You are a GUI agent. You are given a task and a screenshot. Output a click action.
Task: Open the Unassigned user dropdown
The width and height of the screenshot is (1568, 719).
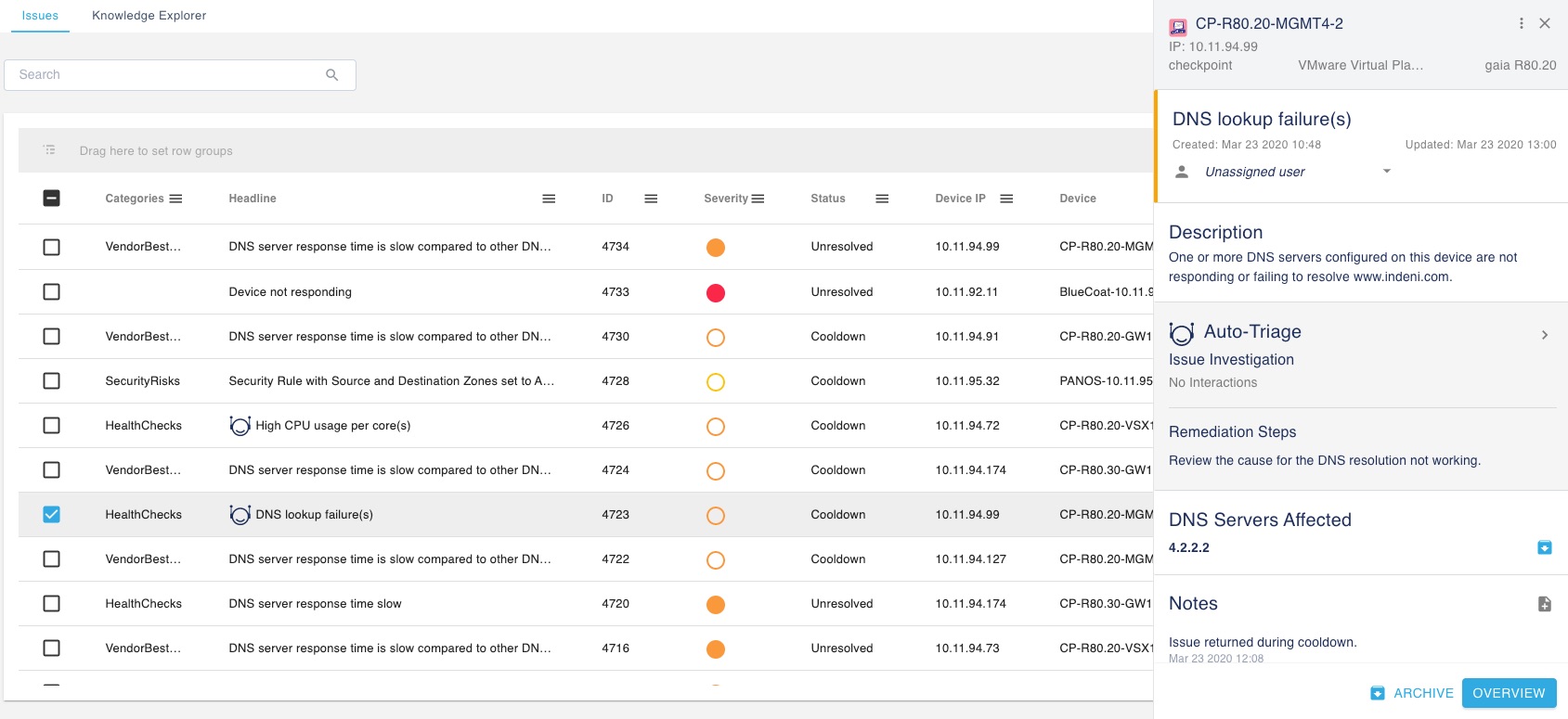(x=1299, y=172)
